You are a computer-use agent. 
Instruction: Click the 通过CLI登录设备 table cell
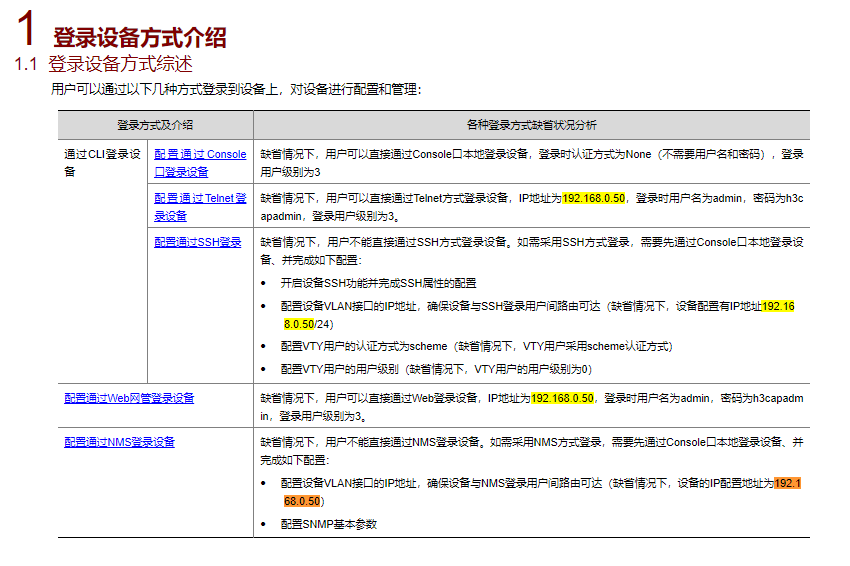click(x=102, y=163)
